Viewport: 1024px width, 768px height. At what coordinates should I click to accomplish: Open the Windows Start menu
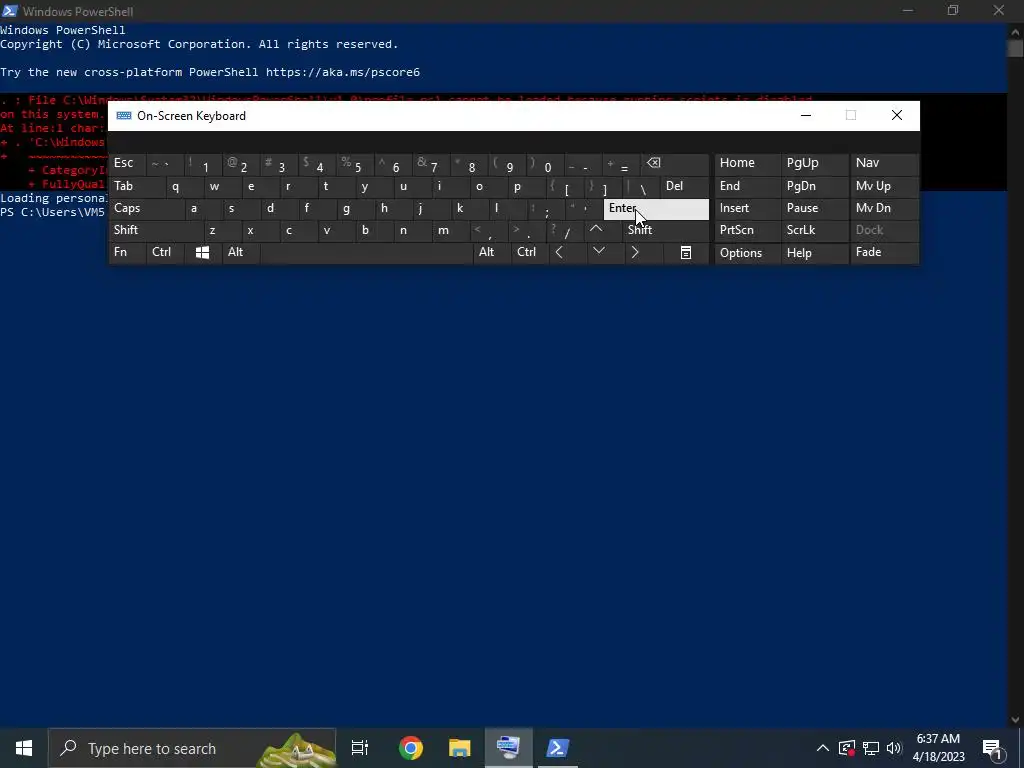pos(24,748)
